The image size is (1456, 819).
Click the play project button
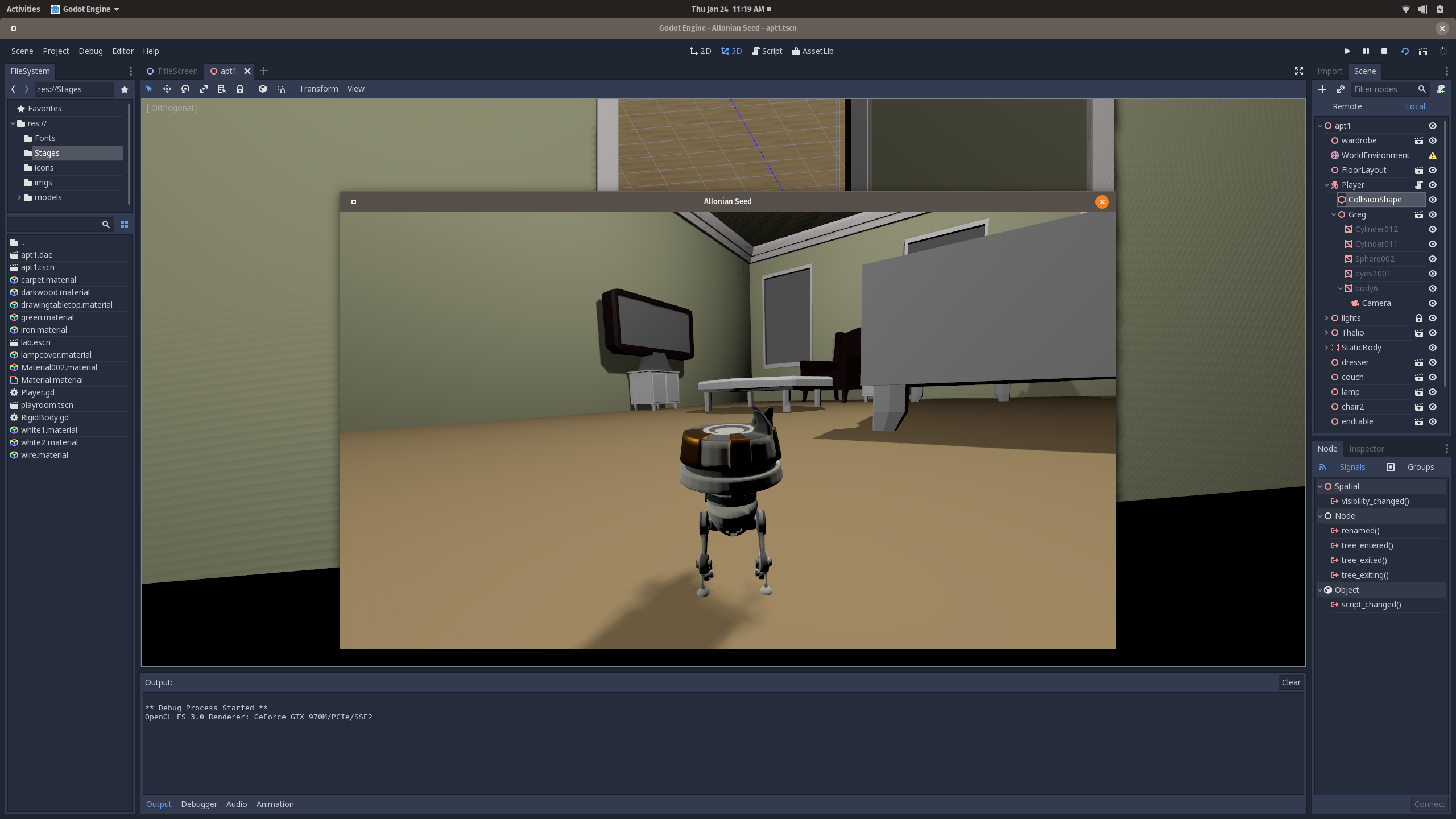pyautogui.click(x=1347, y=51)
